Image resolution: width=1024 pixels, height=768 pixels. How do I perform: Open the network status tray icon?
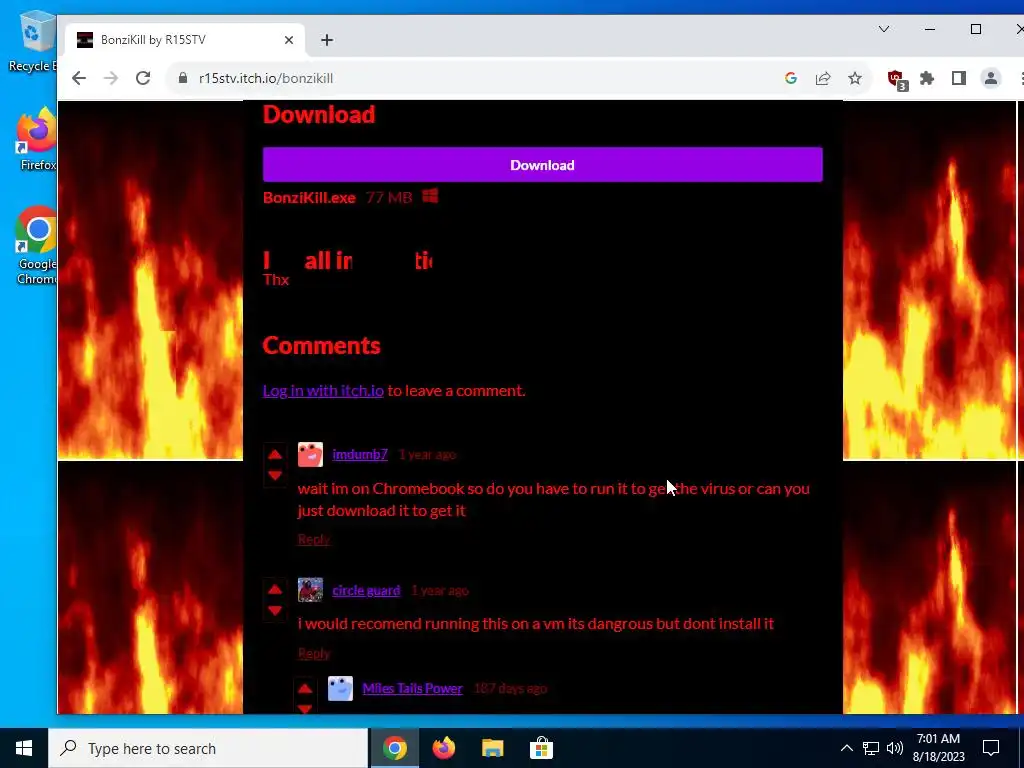[871, 748]
